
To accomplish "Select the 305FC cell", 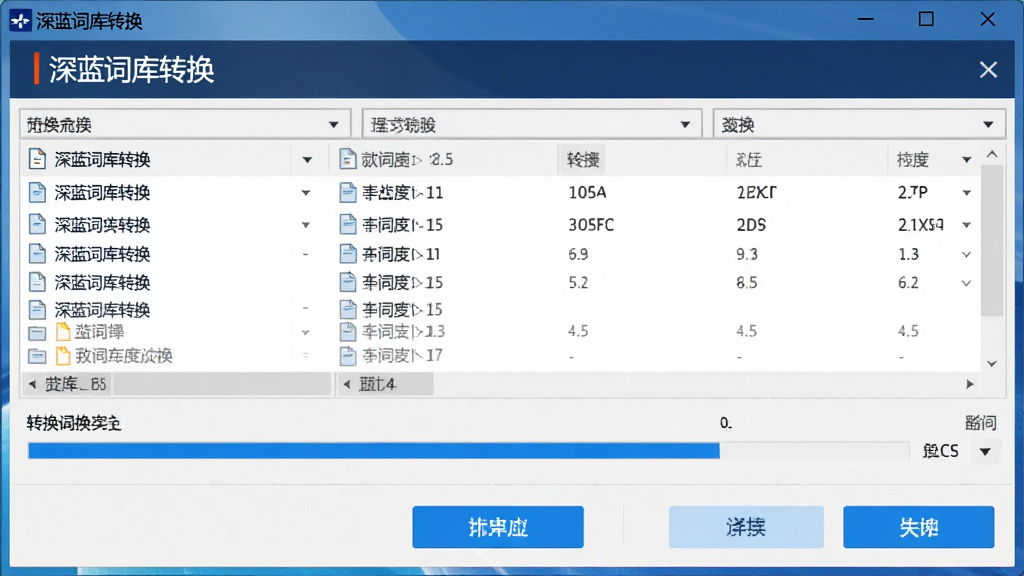I will [x=591, y=225].
